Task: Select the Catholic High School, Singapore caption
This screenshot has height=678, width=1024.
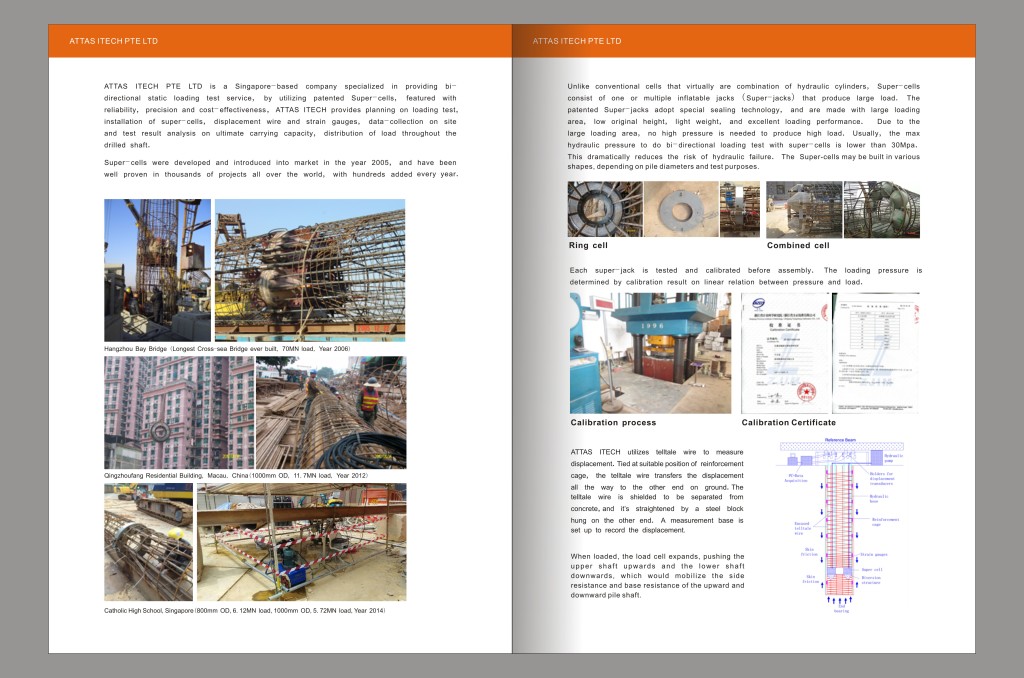Action: click(244, 611)
